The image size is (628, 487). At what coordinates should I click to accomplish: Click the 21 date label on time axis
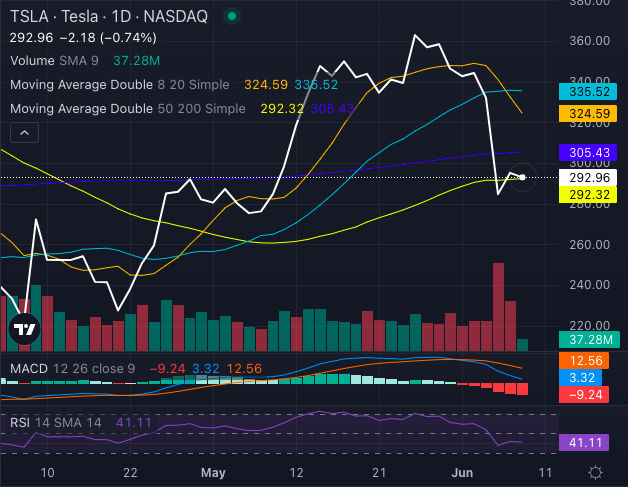(x=379, y=473)
